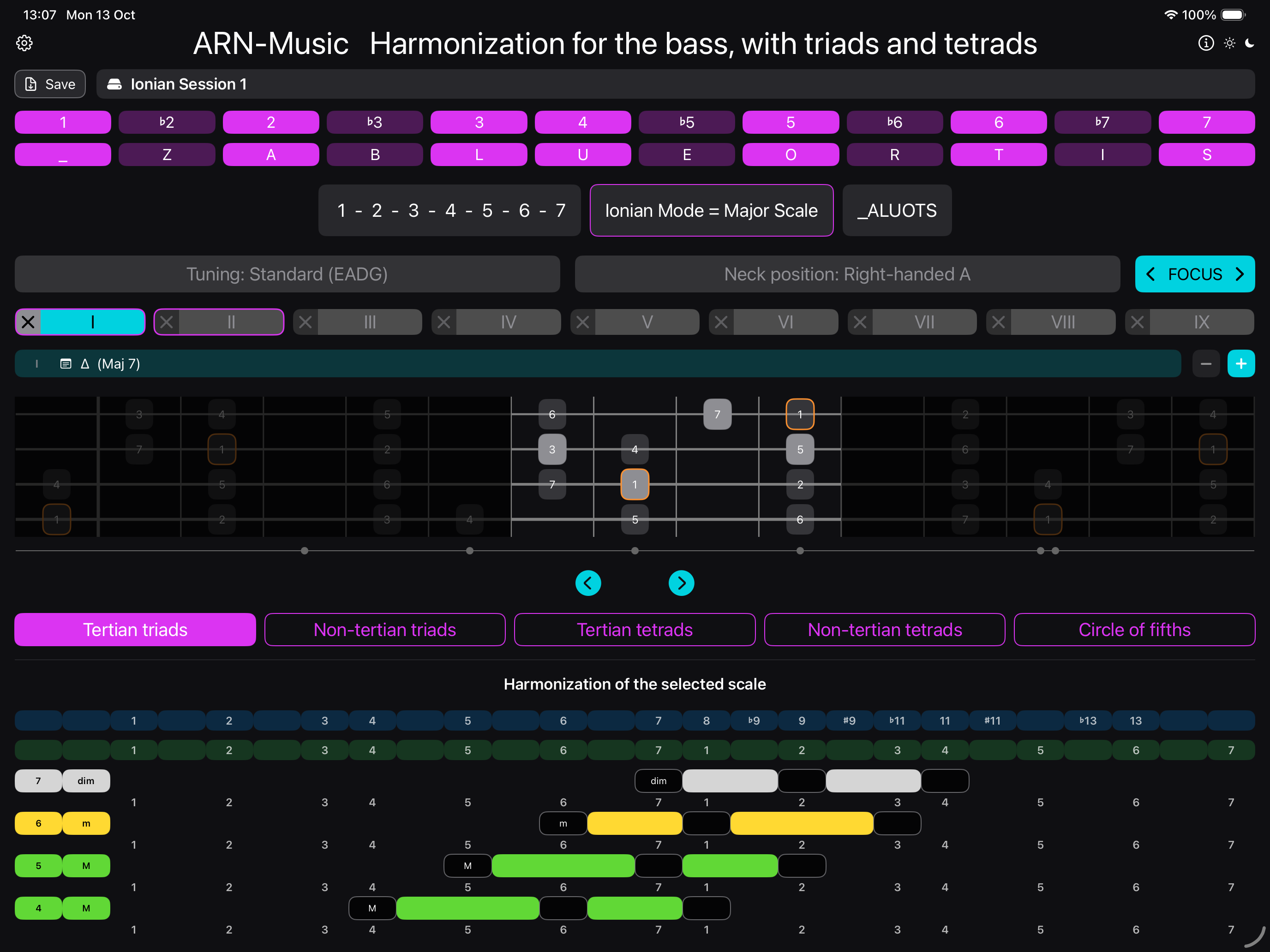Click the info icon at top right
1270x952 pixels.
[x=1206, y=43]
